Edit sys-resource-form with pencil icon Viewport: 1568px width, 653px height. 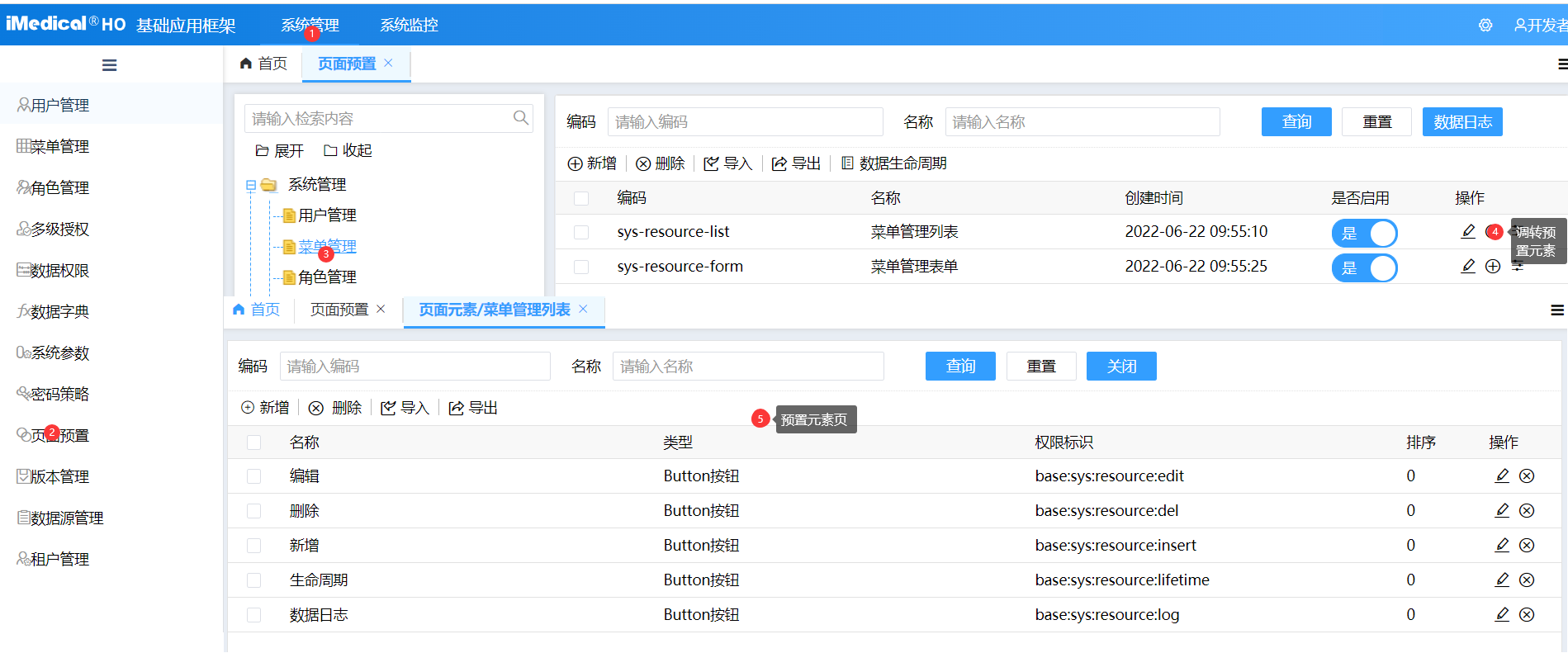tap(1468, 267)
